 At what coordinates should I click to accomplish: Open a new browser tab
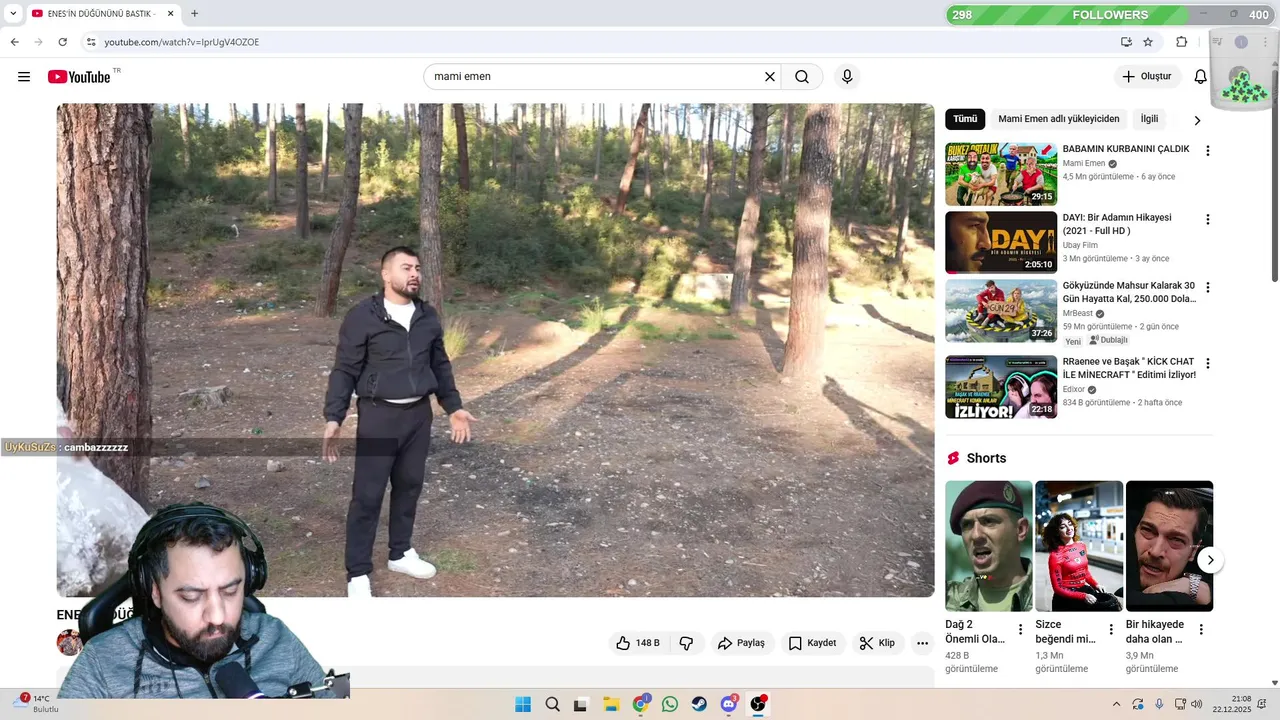[x=194, y=14]
